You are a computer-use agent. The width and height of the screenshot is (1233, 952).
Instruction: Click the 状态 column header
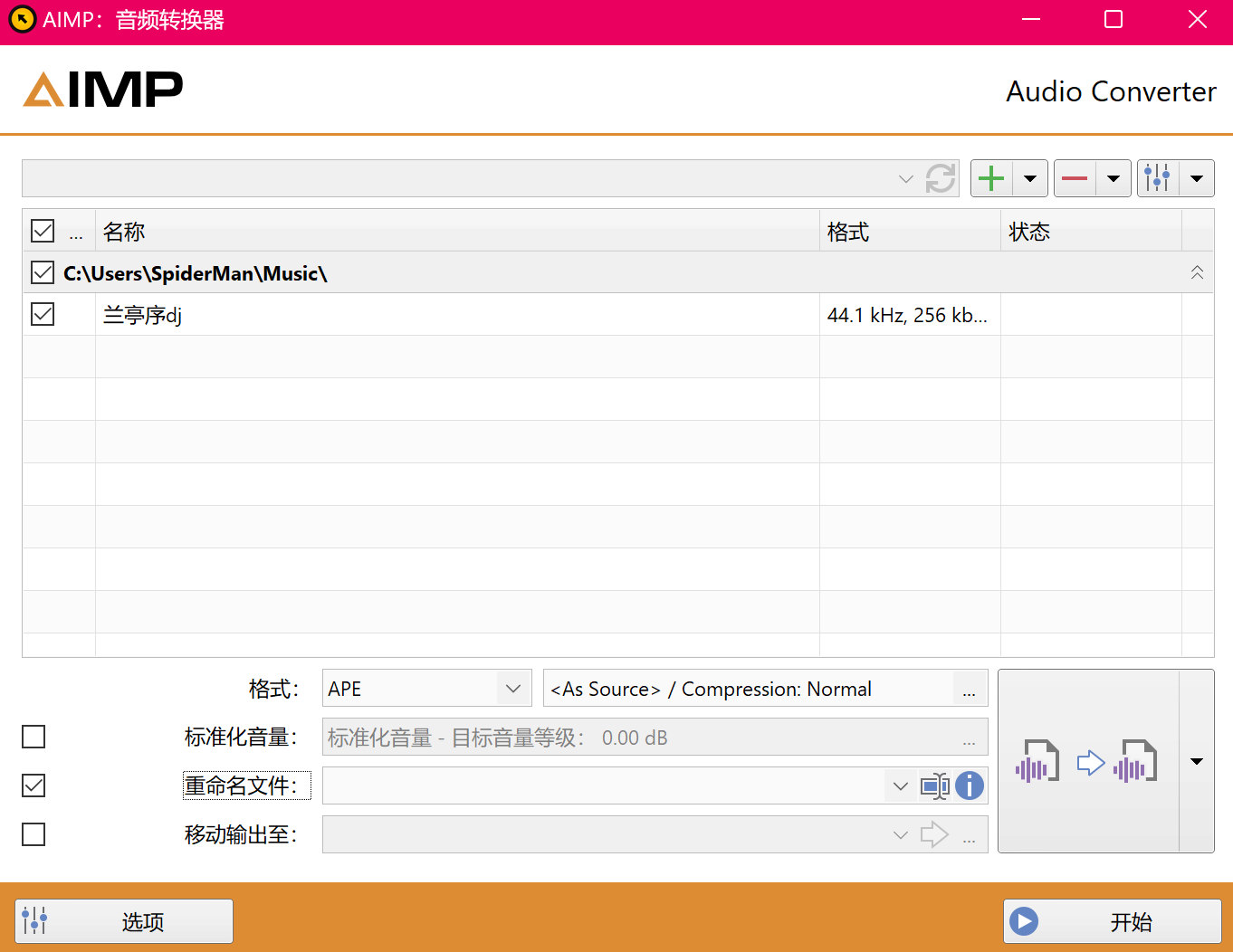click(x=1091, y=232)
